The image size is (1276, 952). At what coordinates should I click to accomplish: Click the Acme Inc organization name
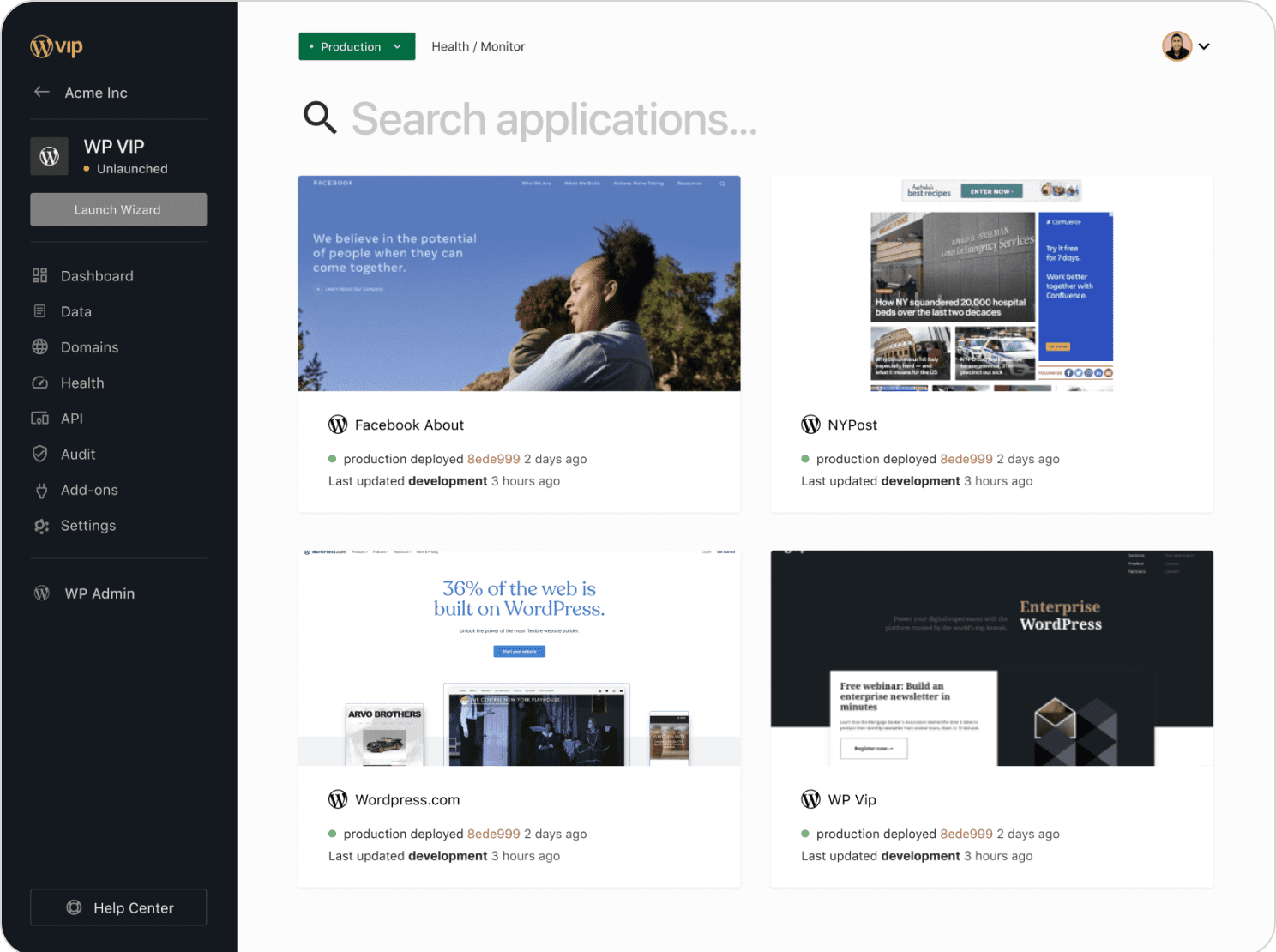tap(96, 93)
